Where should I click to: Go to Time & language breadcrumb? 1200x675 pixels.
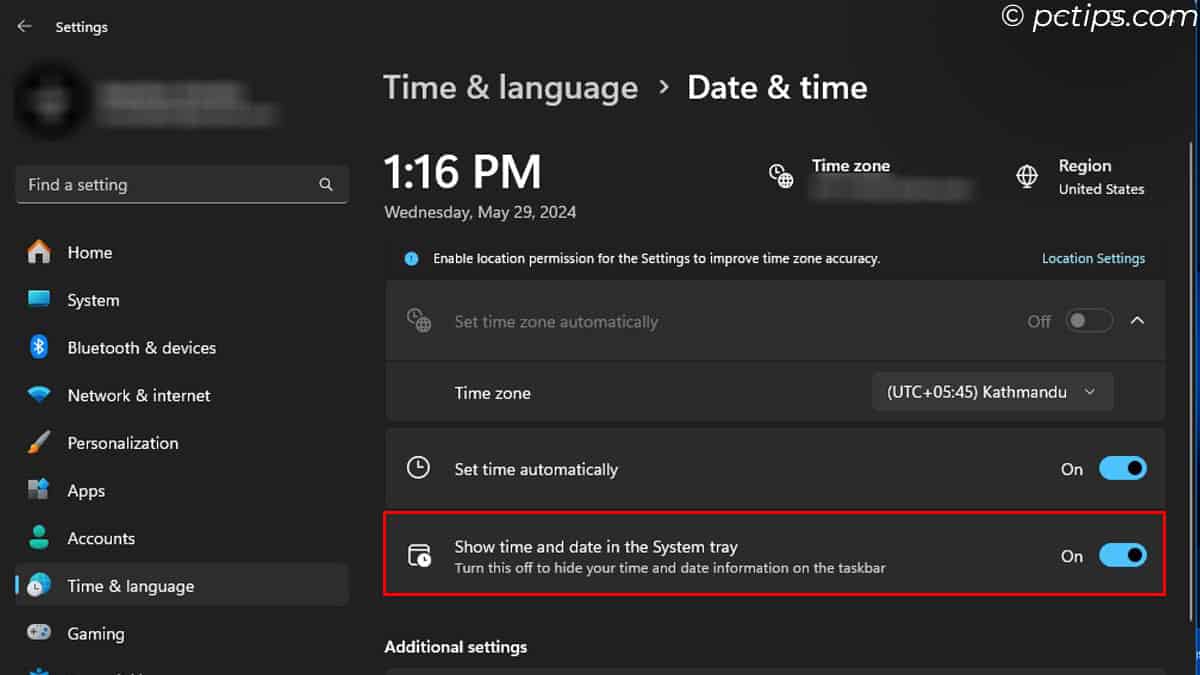point(510,88)
